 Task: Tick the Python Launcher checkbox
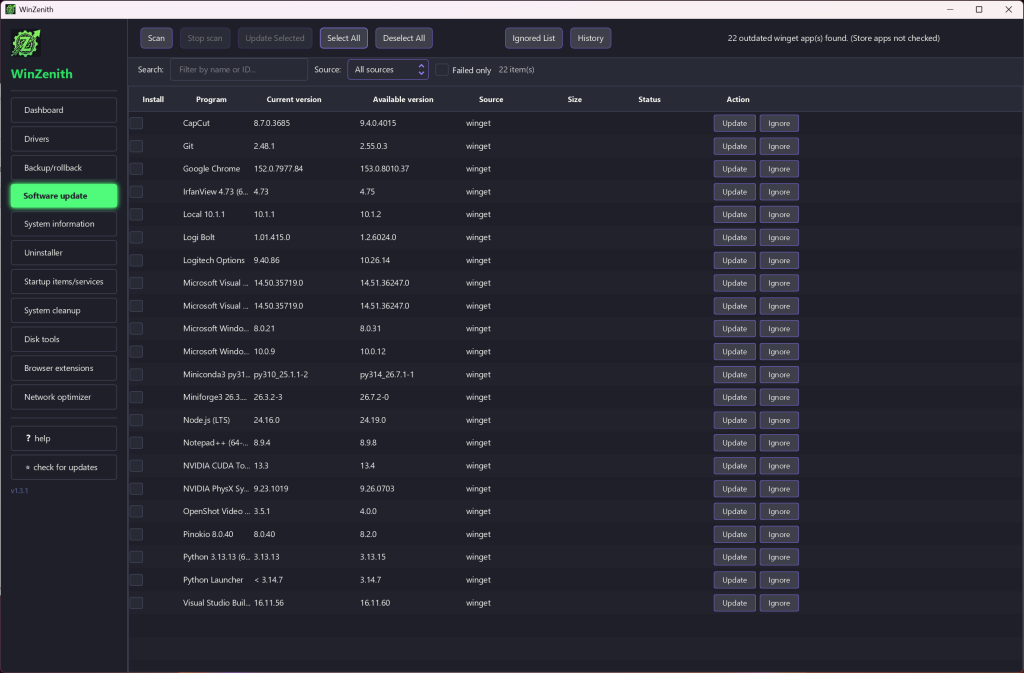tap(136, 580)
